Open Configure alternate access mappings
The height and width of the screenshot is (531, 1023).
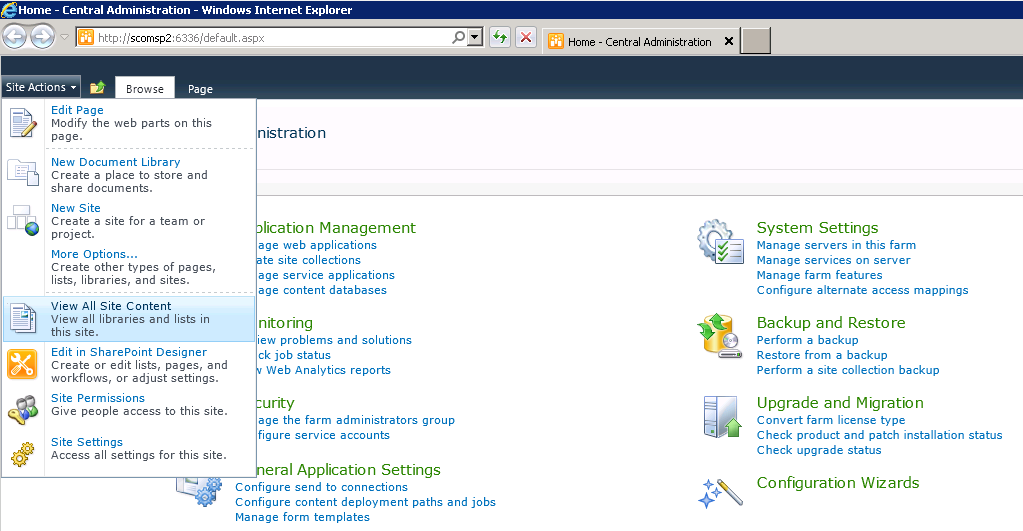[x=862, y=290]
